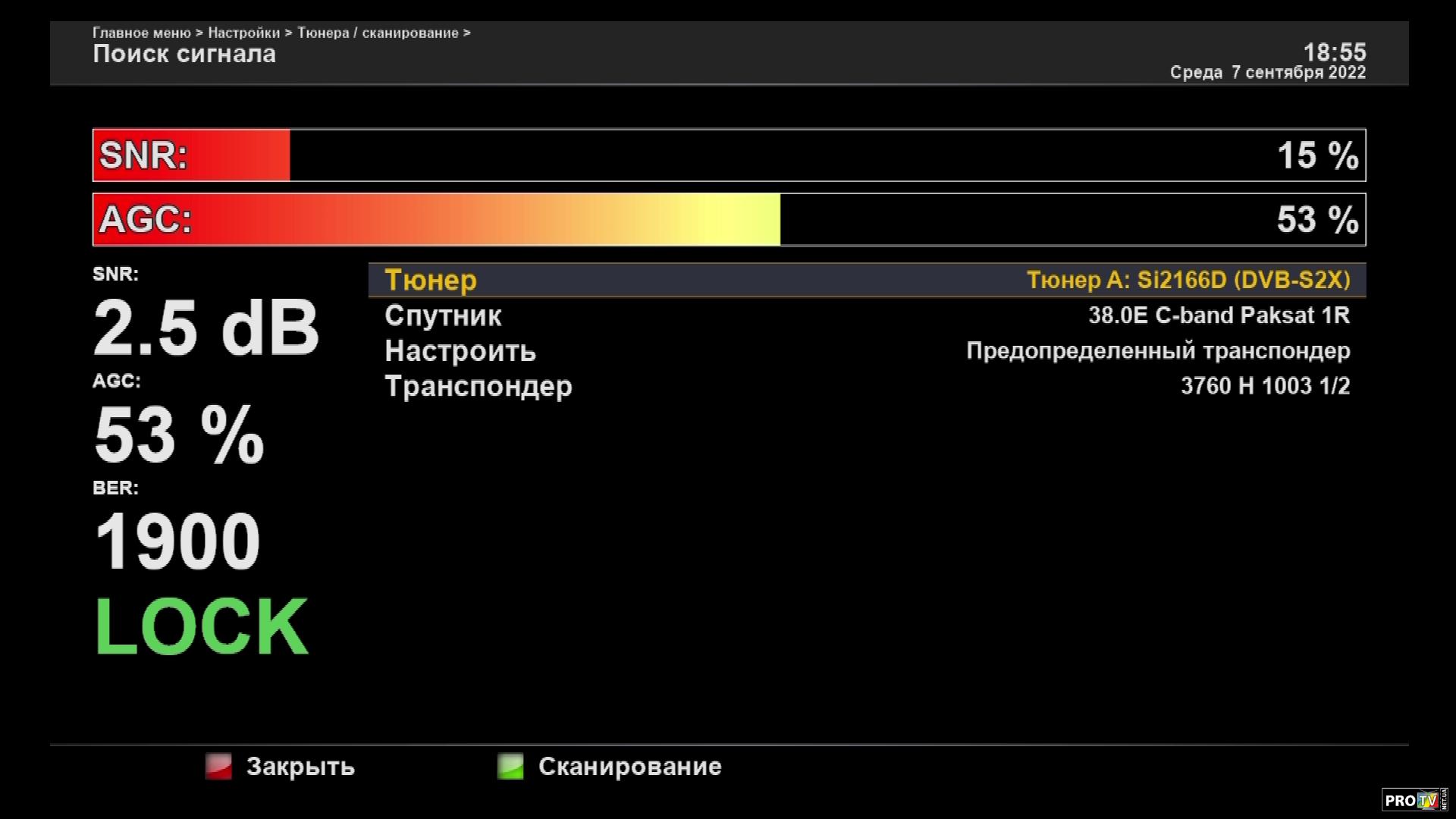Click the PRO TV logo watermark

click(1414, 800)
